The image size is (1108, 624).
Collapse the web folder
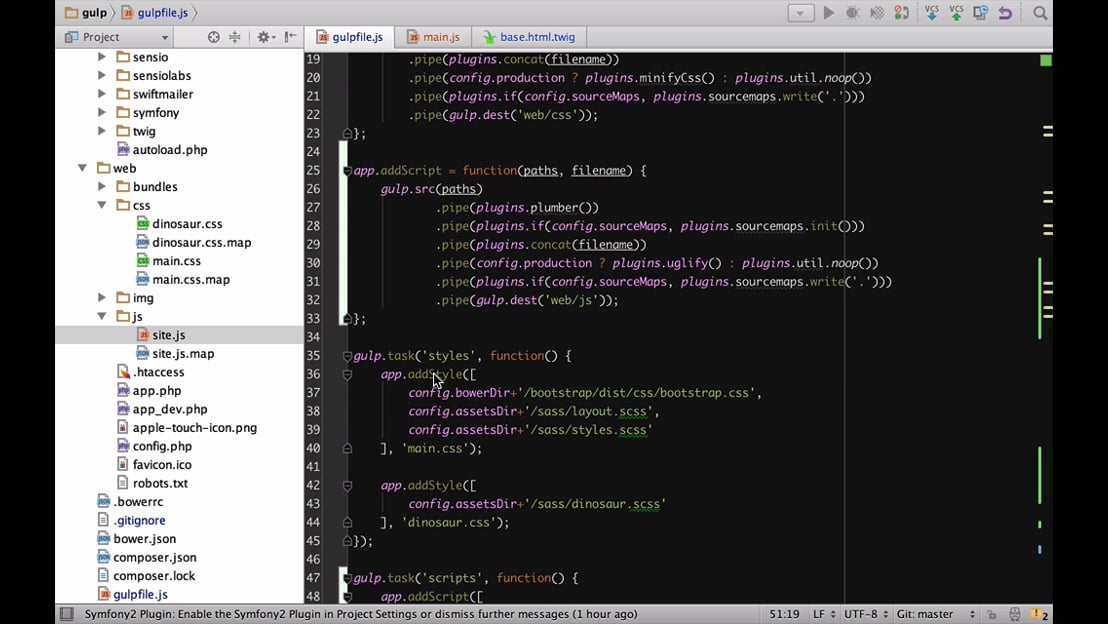(x=83, y=167)
